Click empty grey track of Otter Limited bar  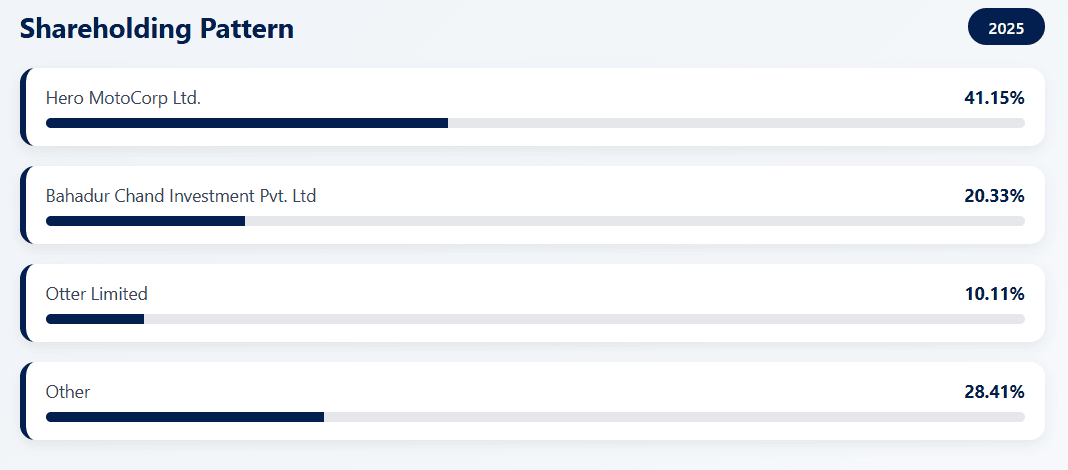584,319
